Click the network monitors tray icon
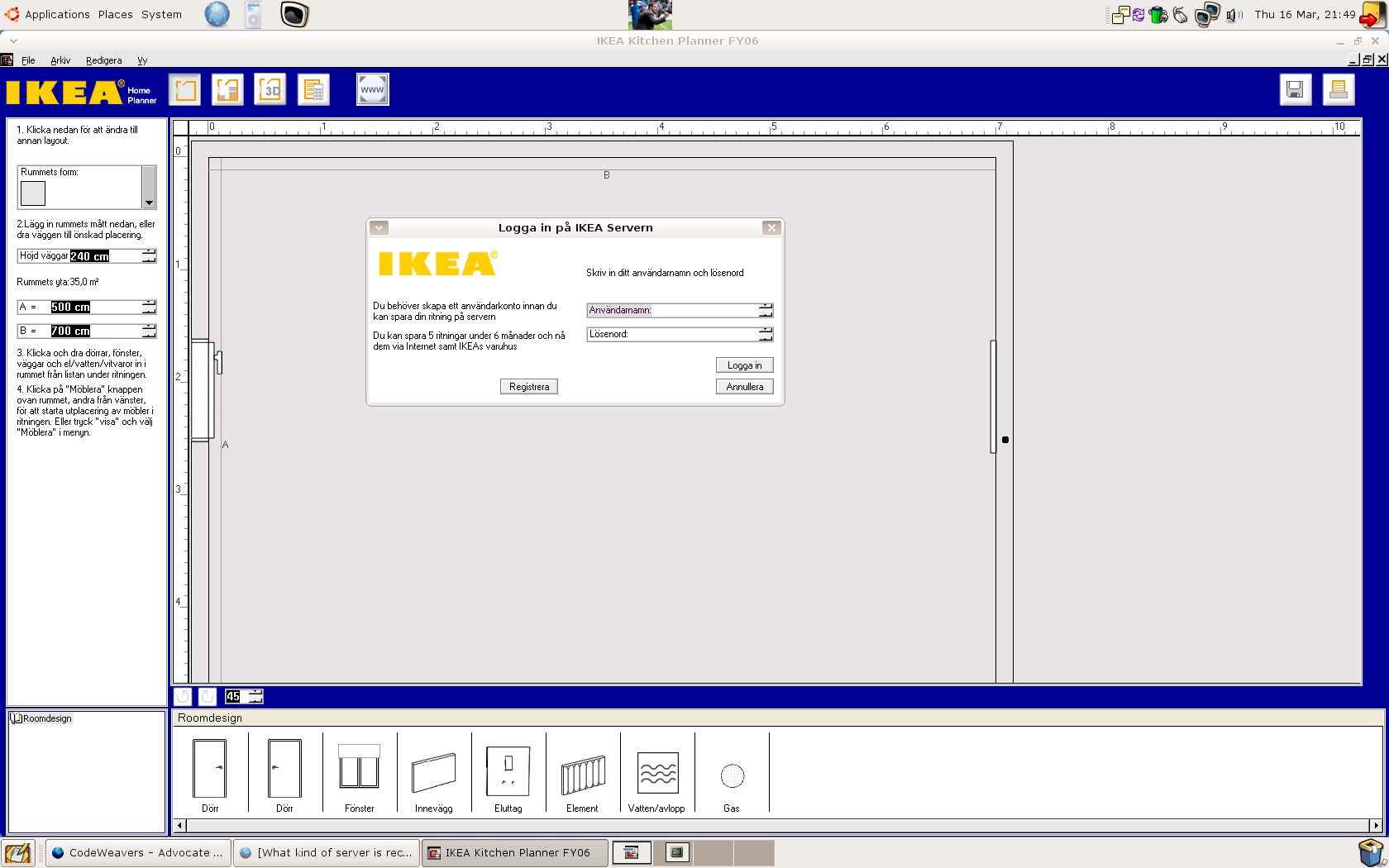 click(x=1207, y=14)
